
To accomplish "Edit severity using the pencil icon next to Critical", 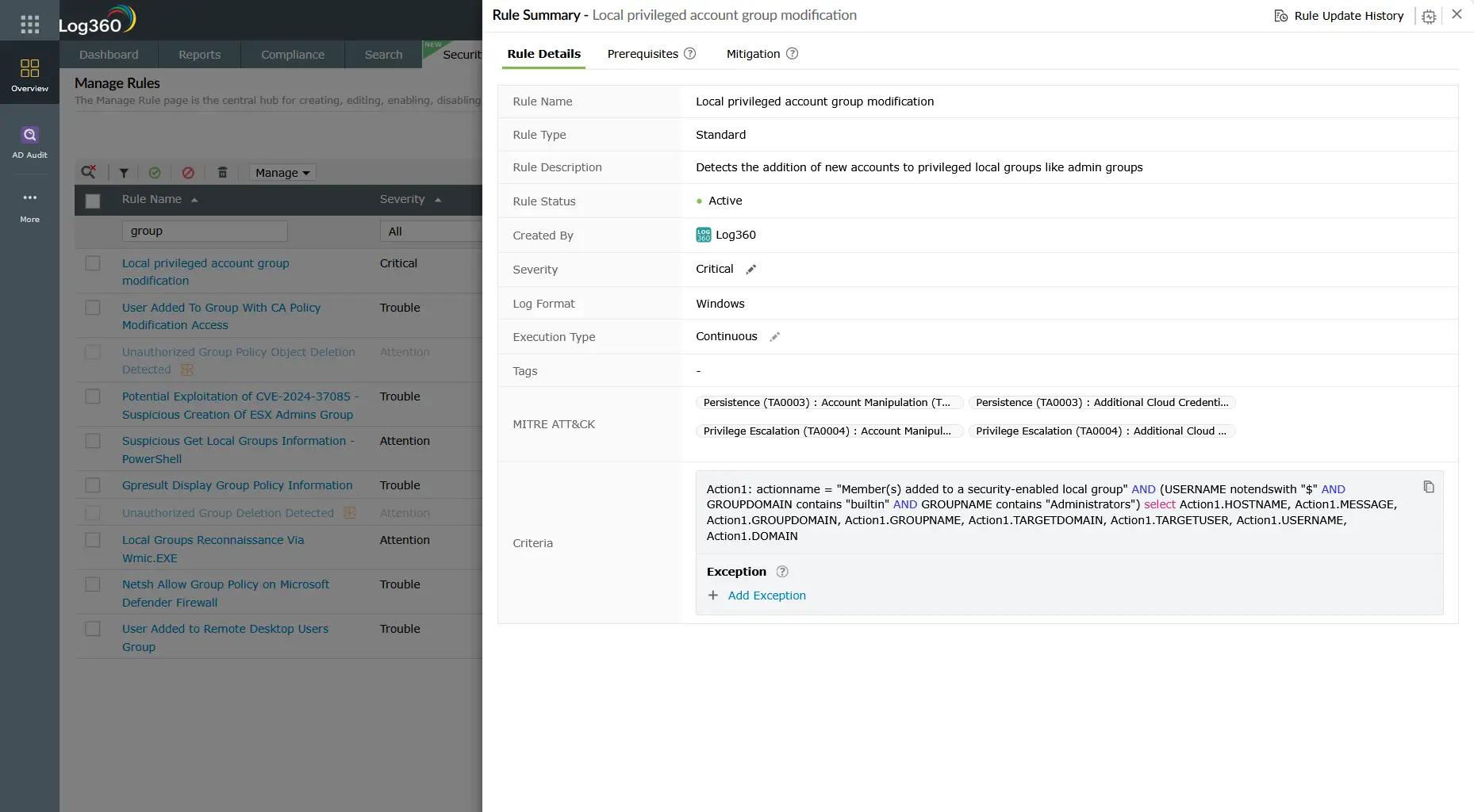I will pyautogui.click(x=751, y=269).
